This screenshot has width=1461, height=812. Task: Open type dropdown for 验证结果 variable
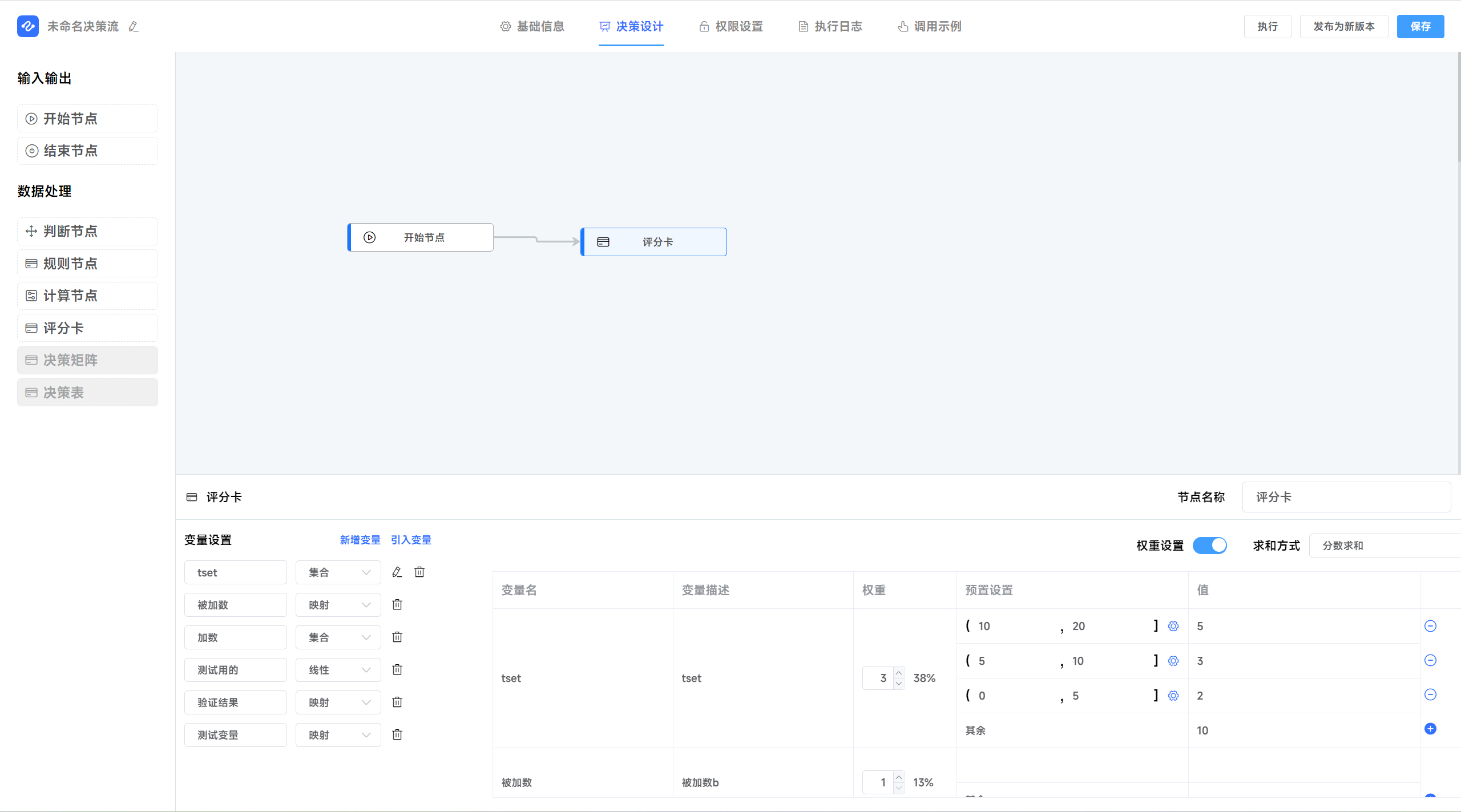[x=338, y=702]
